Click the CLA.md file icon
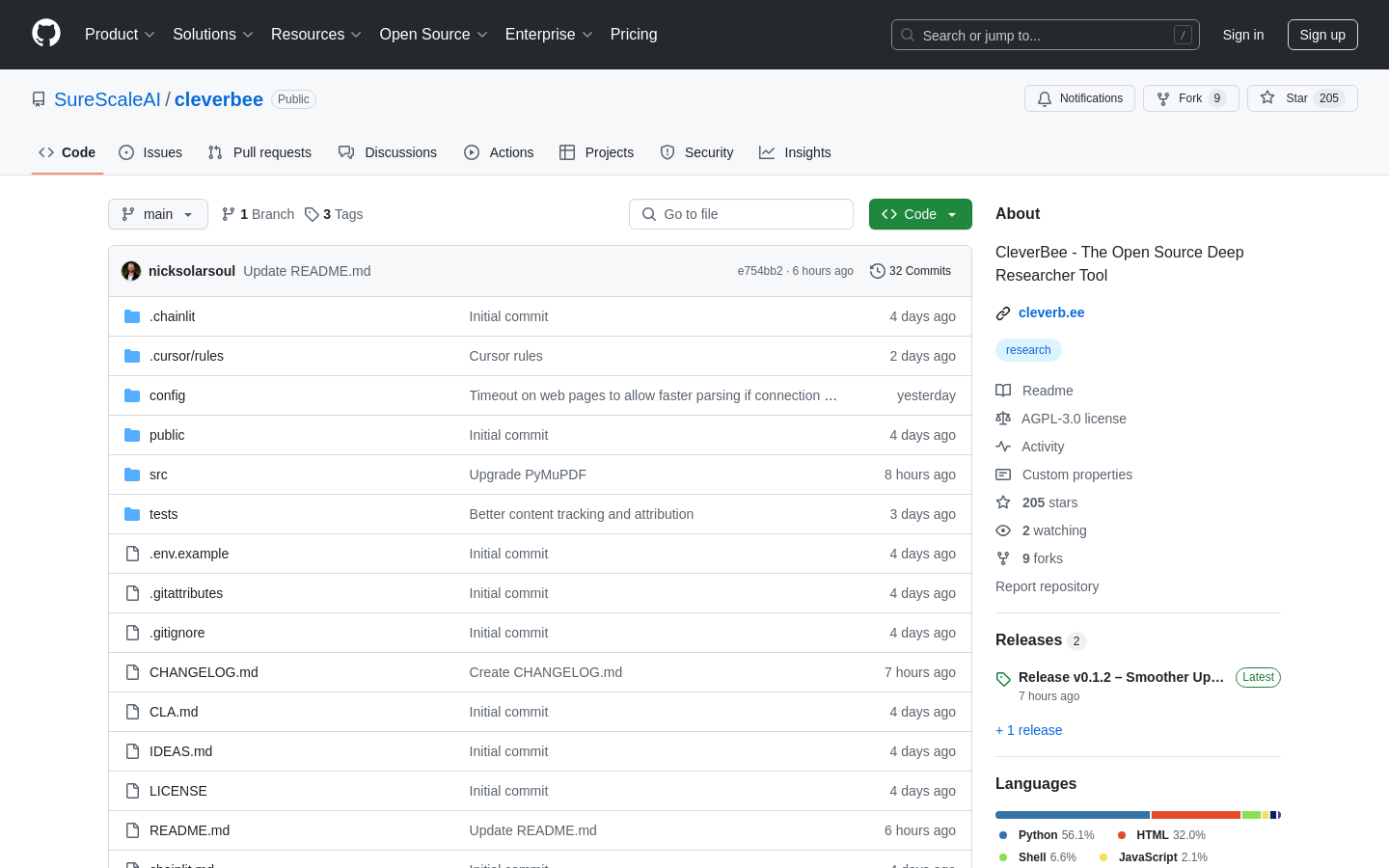The image size is (1389, 868). [132, 712]
